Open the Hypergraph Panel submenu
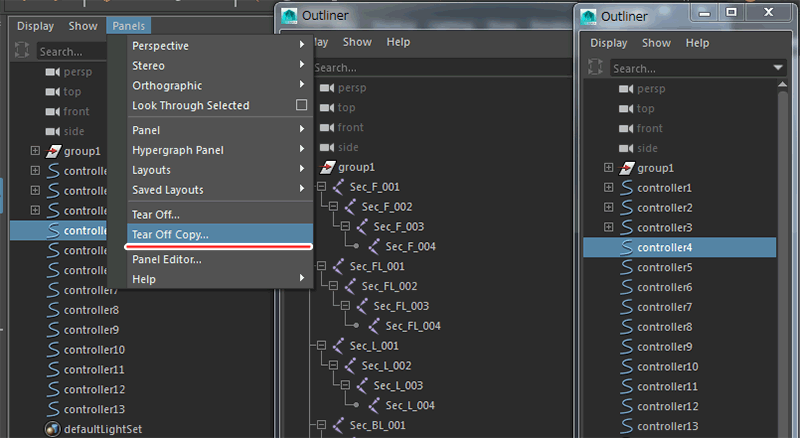Screen dimensions: 800x438 click(178, 150)
